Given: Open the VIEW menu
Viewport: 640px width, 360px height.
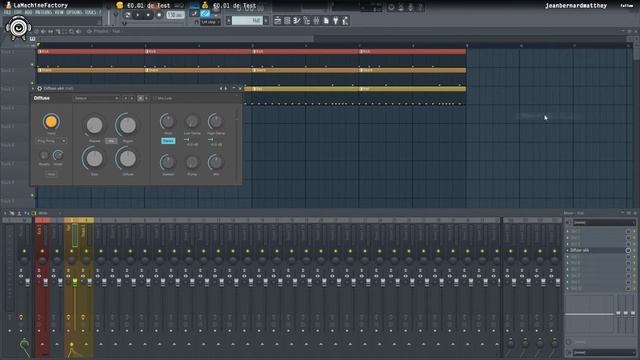Looking at the screenshot, I should coord(59,13).
